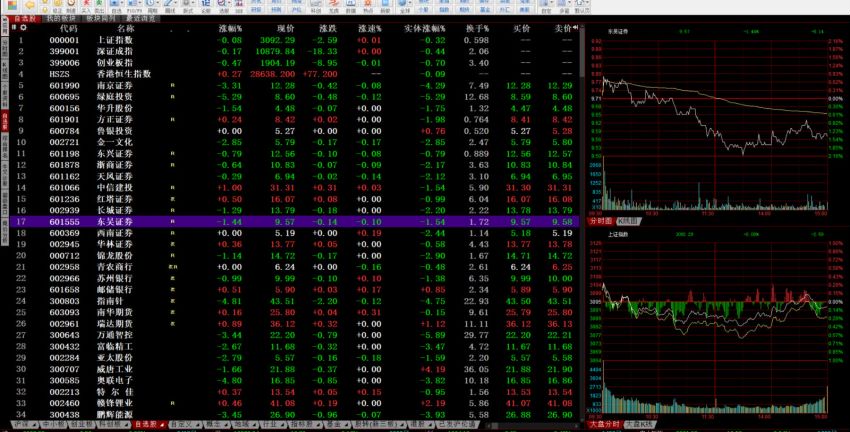Click the R marker in 东吴证券 row
850x432 pixels.
point(172,222)
